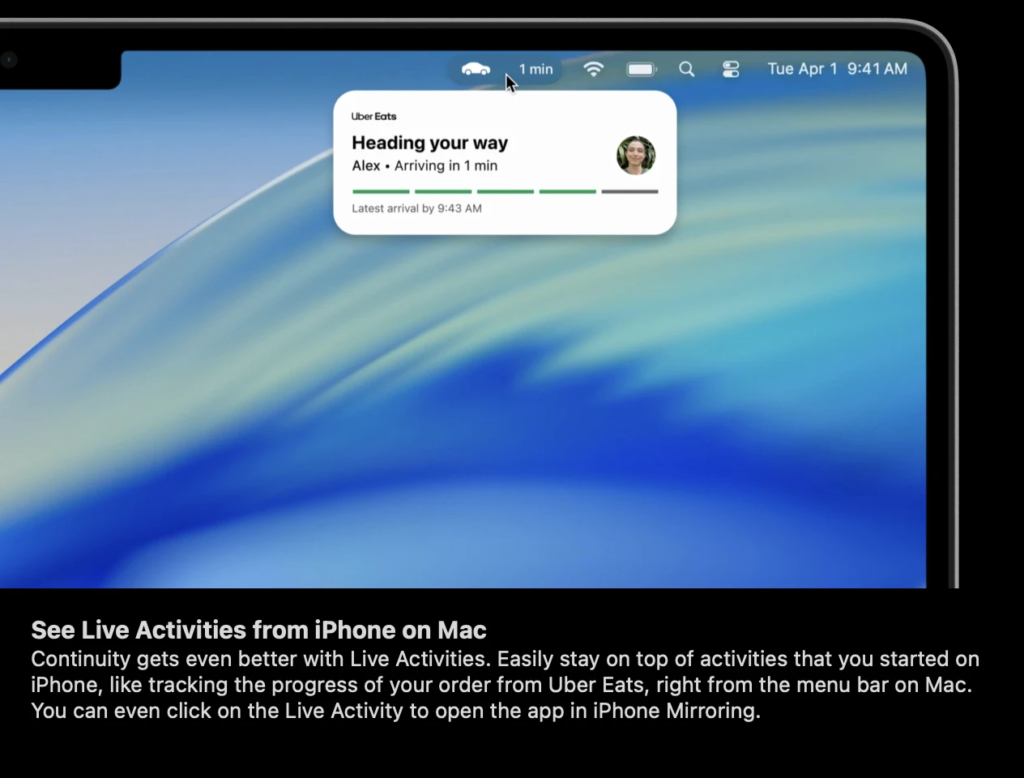Viewport: 1024px width, 778px height.
Task: Click the first green progress segment
Action: (381, 191)
